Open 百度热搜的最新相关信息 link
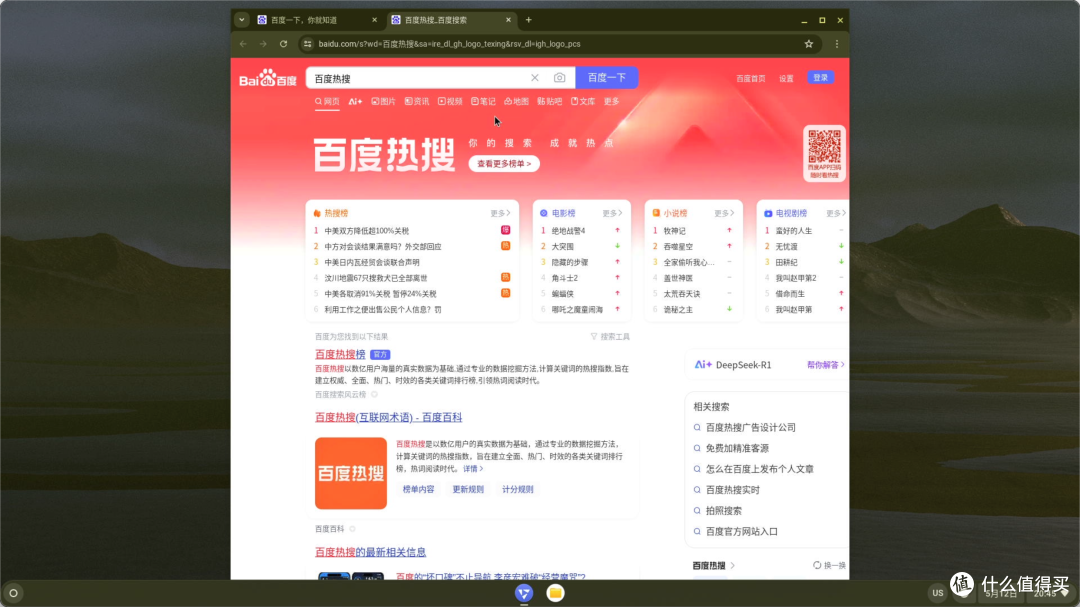 (371, 553)
